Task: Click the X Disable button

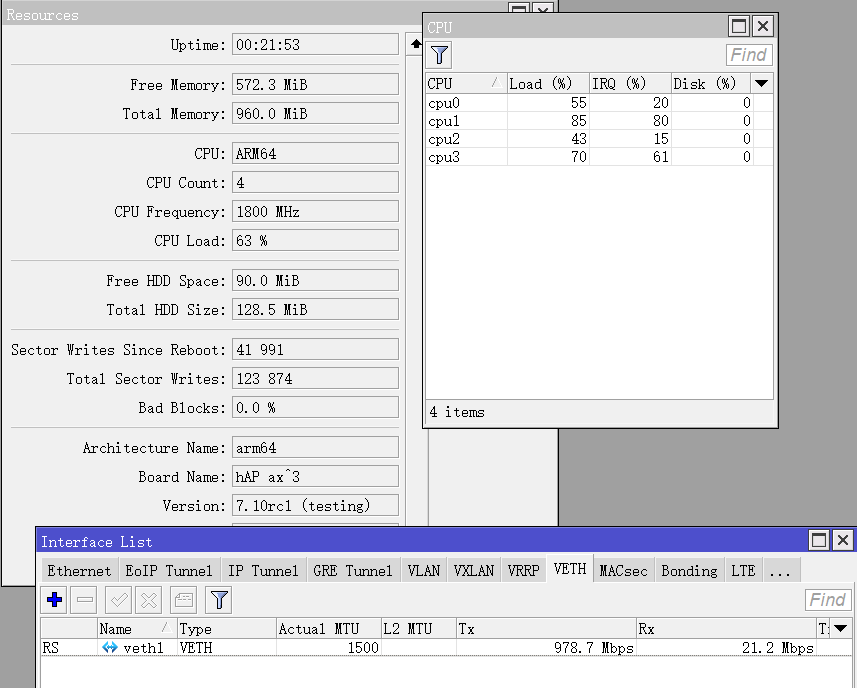Action: [149, 600]
